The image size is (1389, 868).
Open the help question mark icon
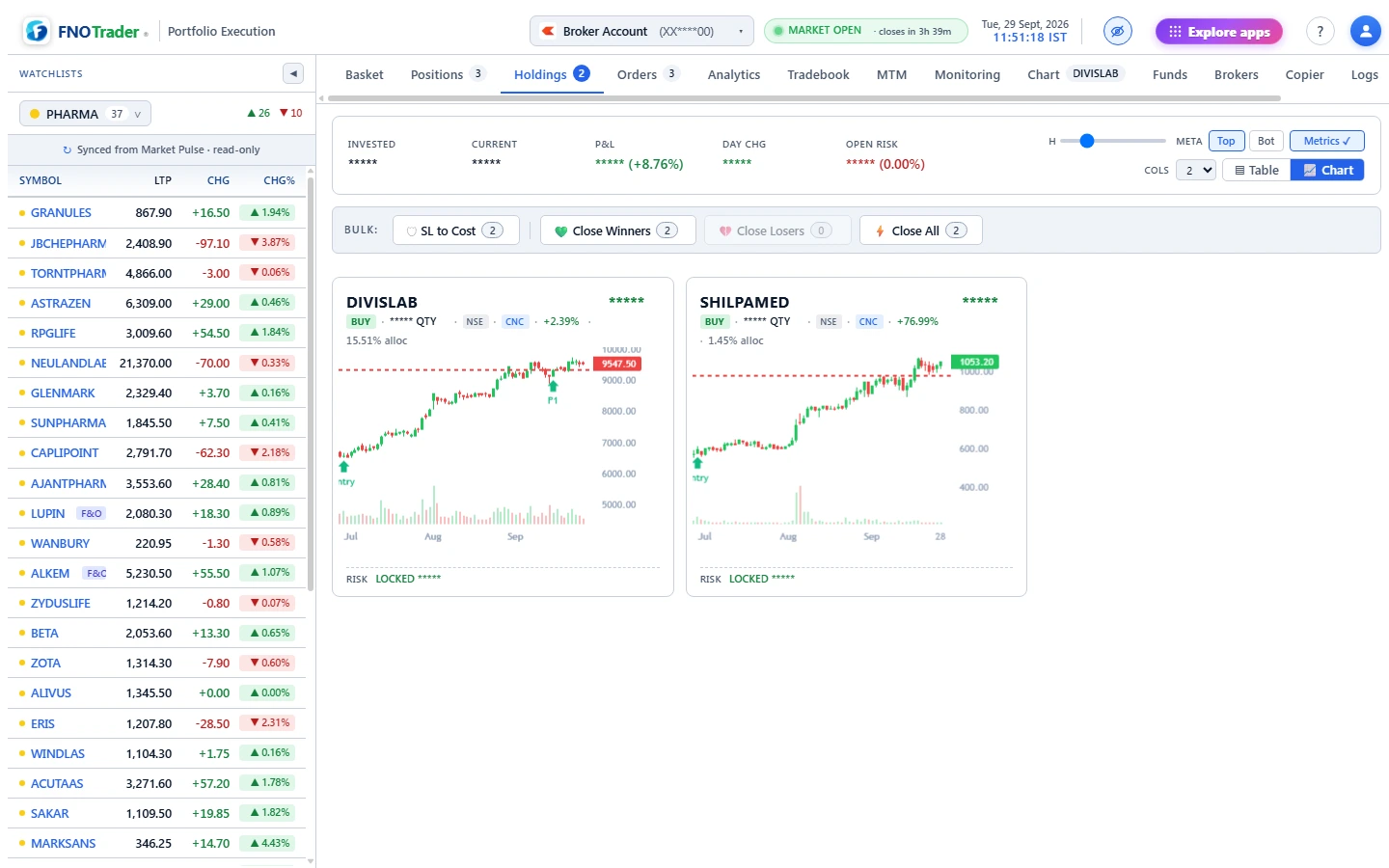pyautogui.click(x=1321, y=31)
